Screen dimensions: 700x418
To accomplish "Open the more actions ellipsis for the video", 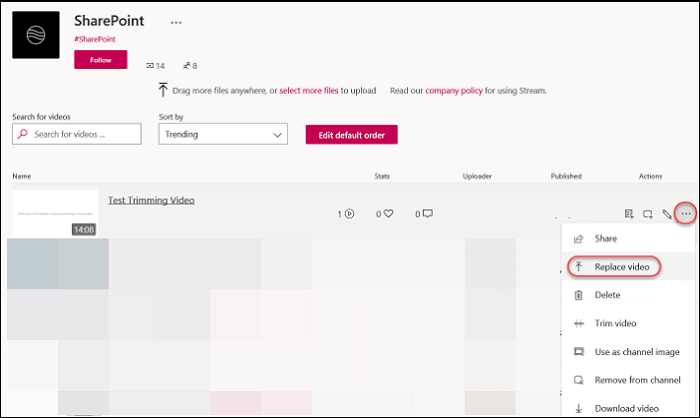I will pyautogui.click(x=686, y=214).
